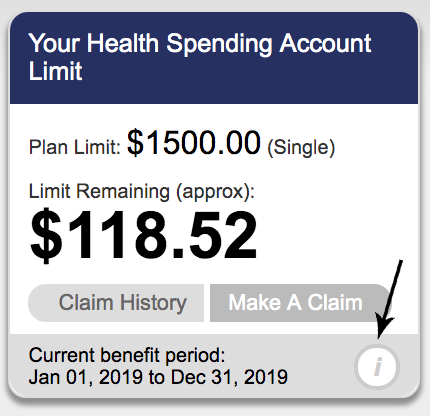Click the Dec 31, 2019 end date
The height and width of the screenshot is (416, 430).
(x=229, y=377)
